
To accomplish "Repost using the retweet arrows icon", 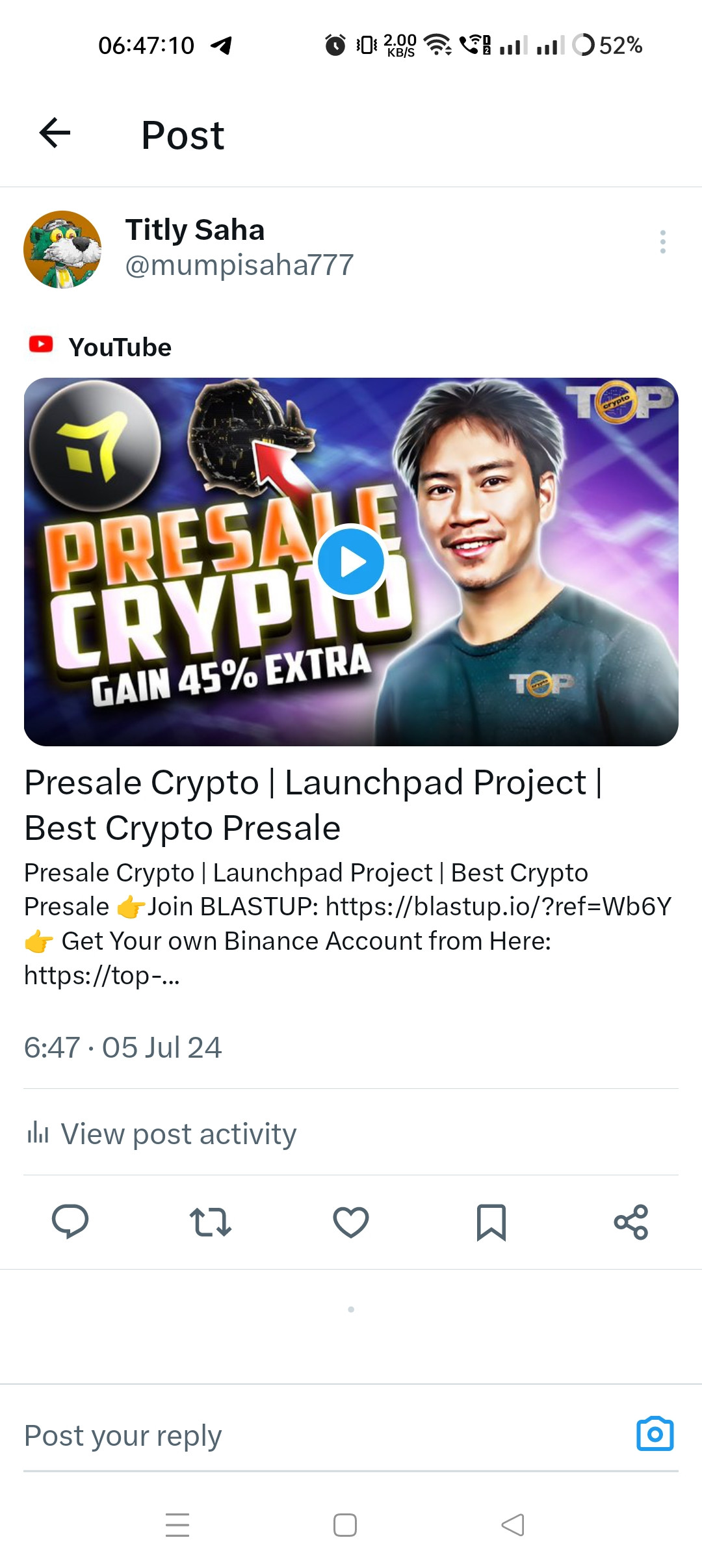I will [x=210, y=1222].
